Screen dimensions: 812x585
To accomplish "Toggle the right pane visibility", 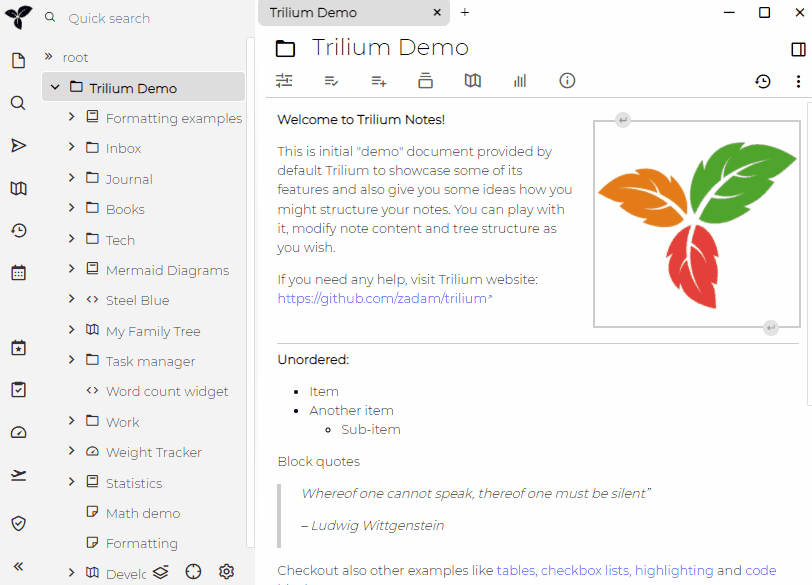I will click(798, 49).
